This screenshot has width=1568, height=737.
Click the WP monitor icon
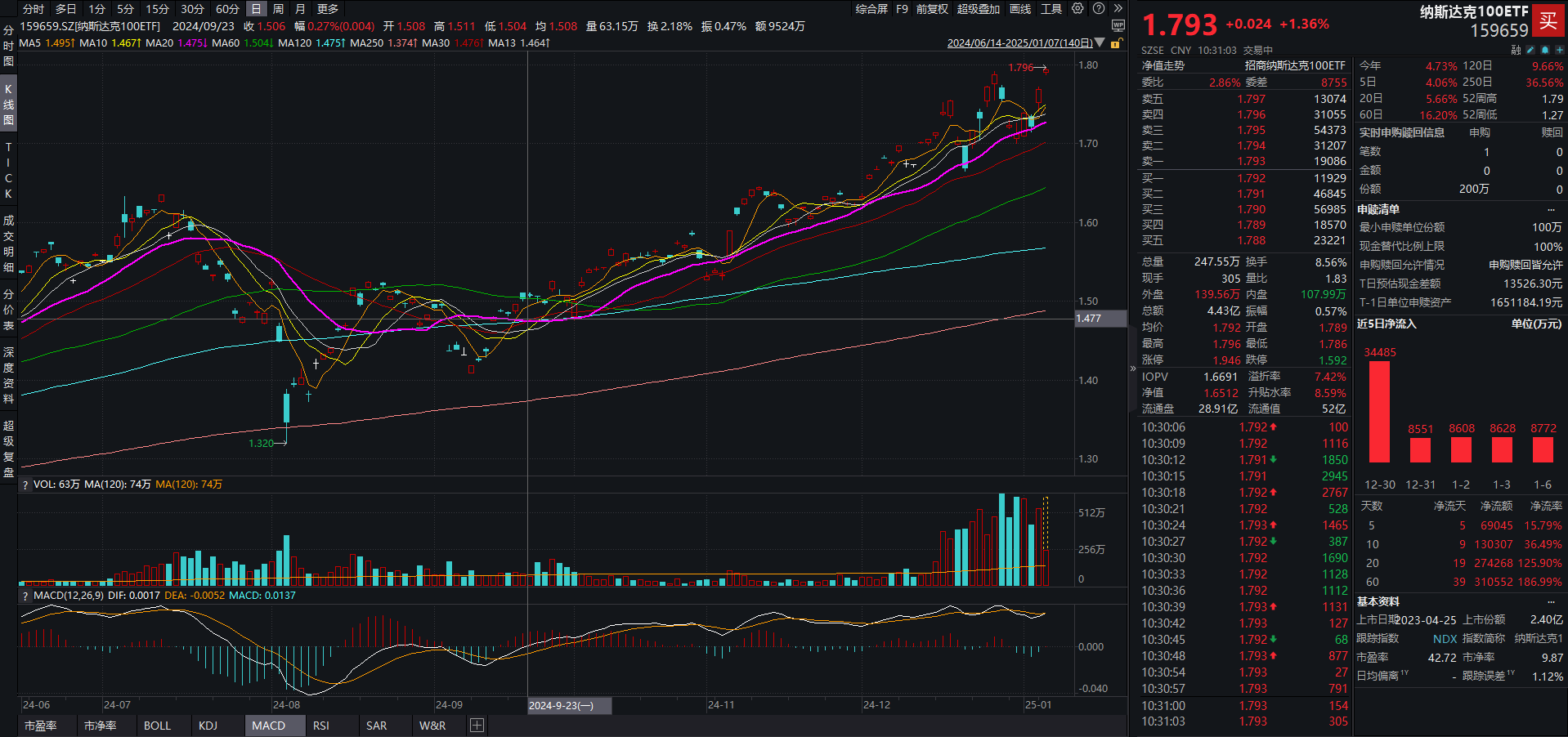pyautogui.click(x=1118, y=26)
